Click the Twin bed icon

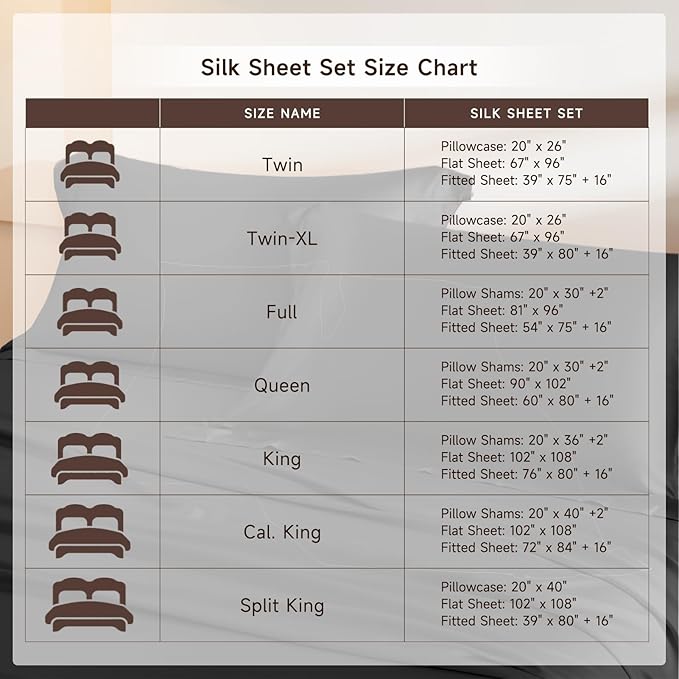90,164
